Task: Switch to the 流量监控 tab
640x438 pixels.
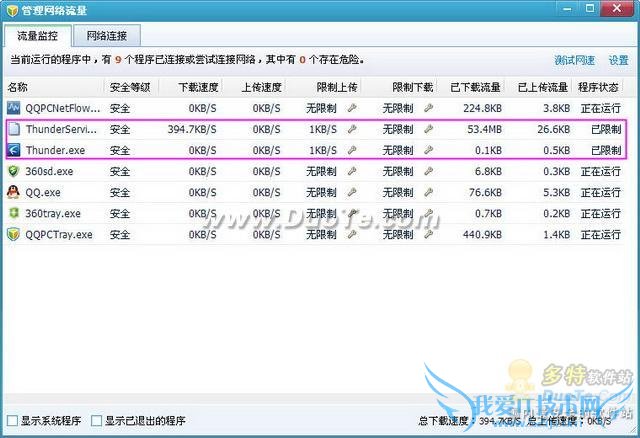Action: [x=38, y=36]
